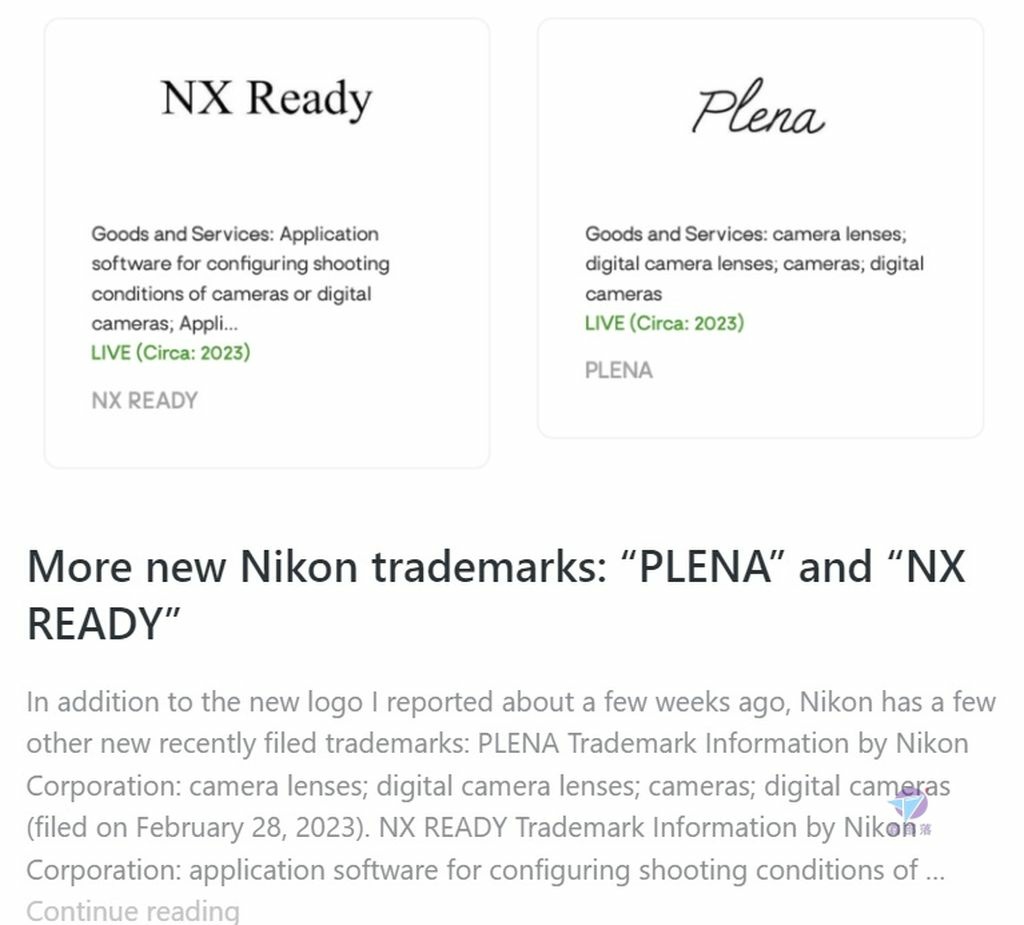Click LIVE (Circa: 2023) status under NX Ready
1024x925 pixels.
point(170,353)
